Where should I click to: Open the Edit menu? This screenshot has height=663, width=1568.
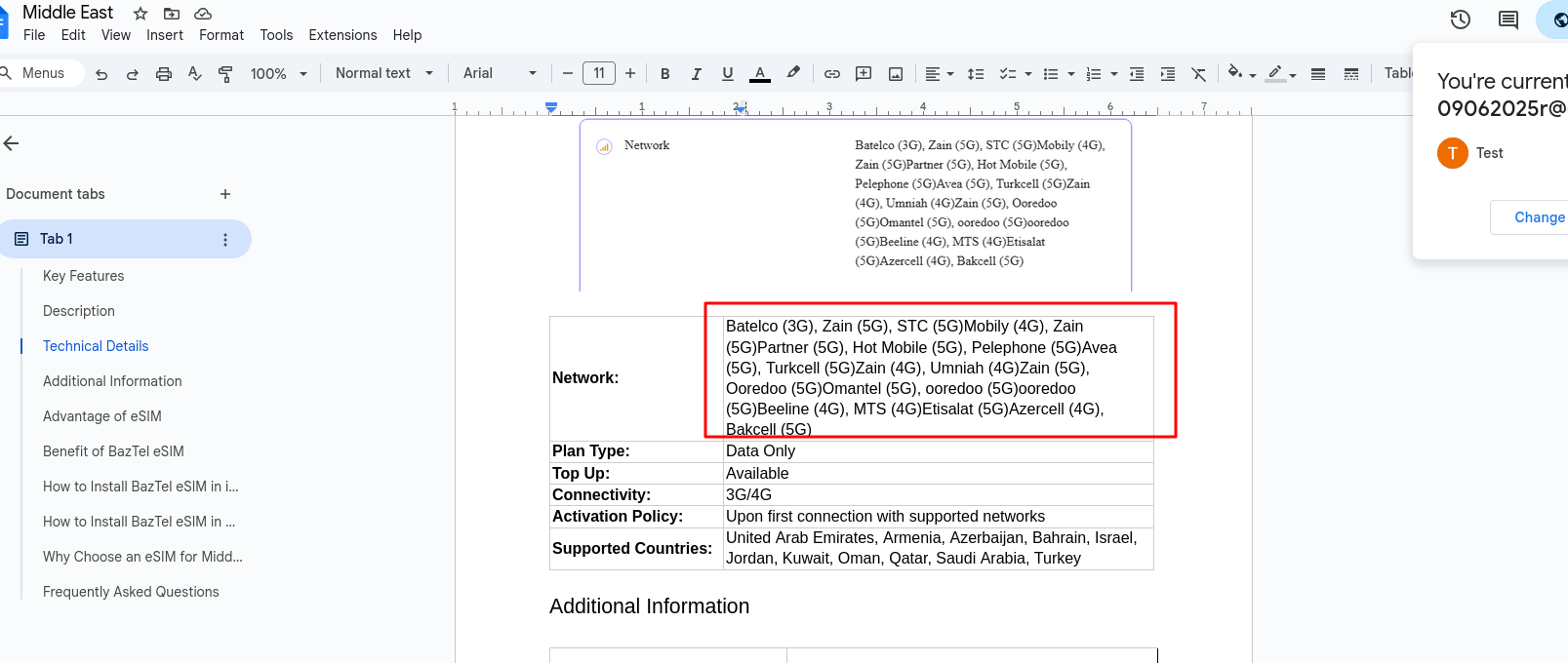(x=73, y=35)
